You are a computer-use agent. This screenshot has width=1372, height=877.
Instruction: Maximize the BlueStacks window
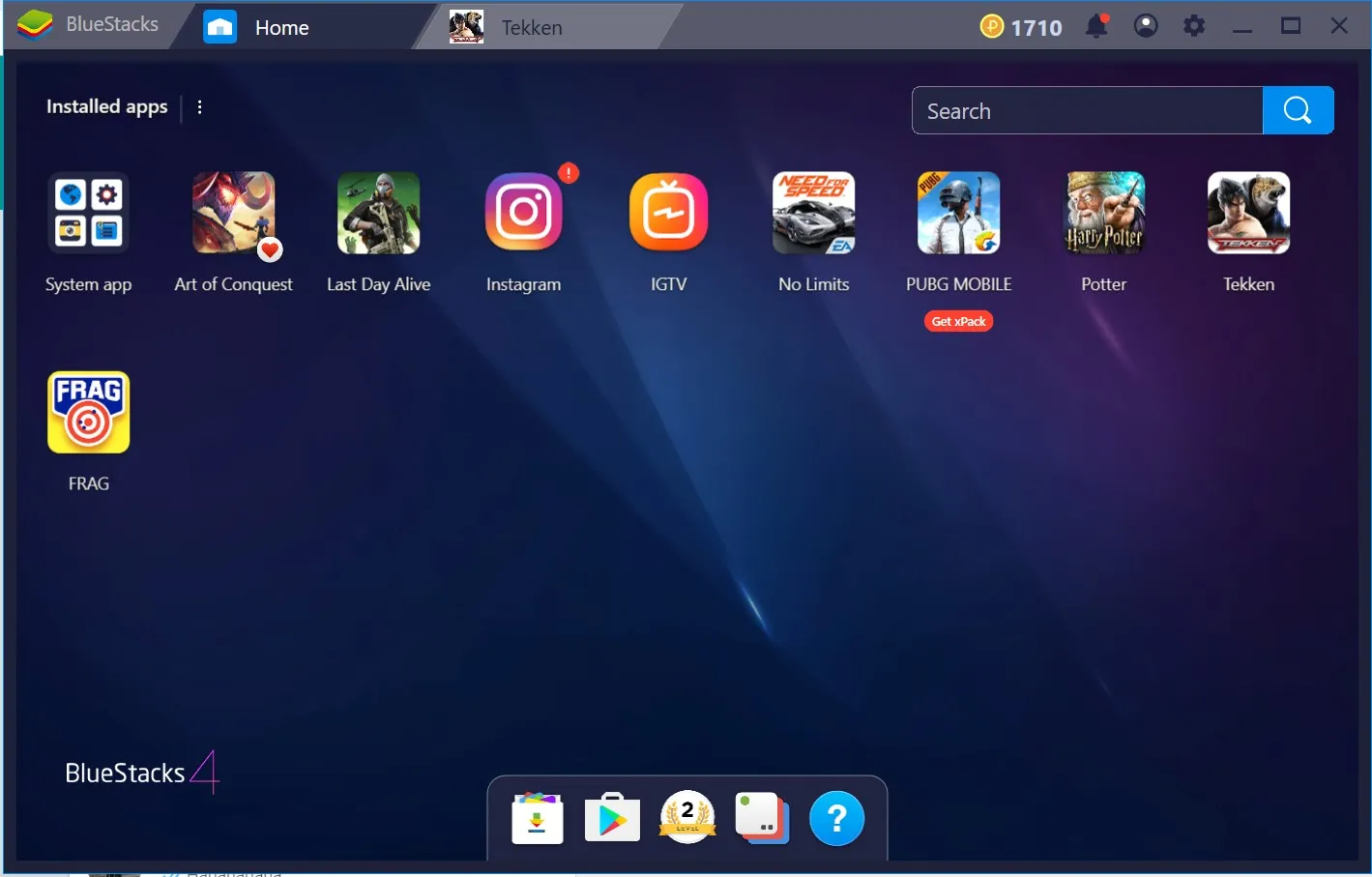(x=1291, y=26)
